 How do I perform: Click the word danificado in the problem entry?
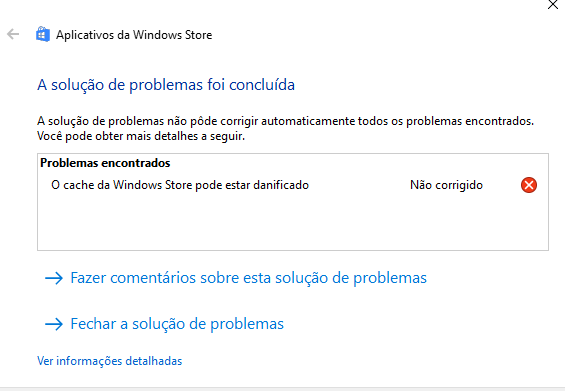click(281, 185)
